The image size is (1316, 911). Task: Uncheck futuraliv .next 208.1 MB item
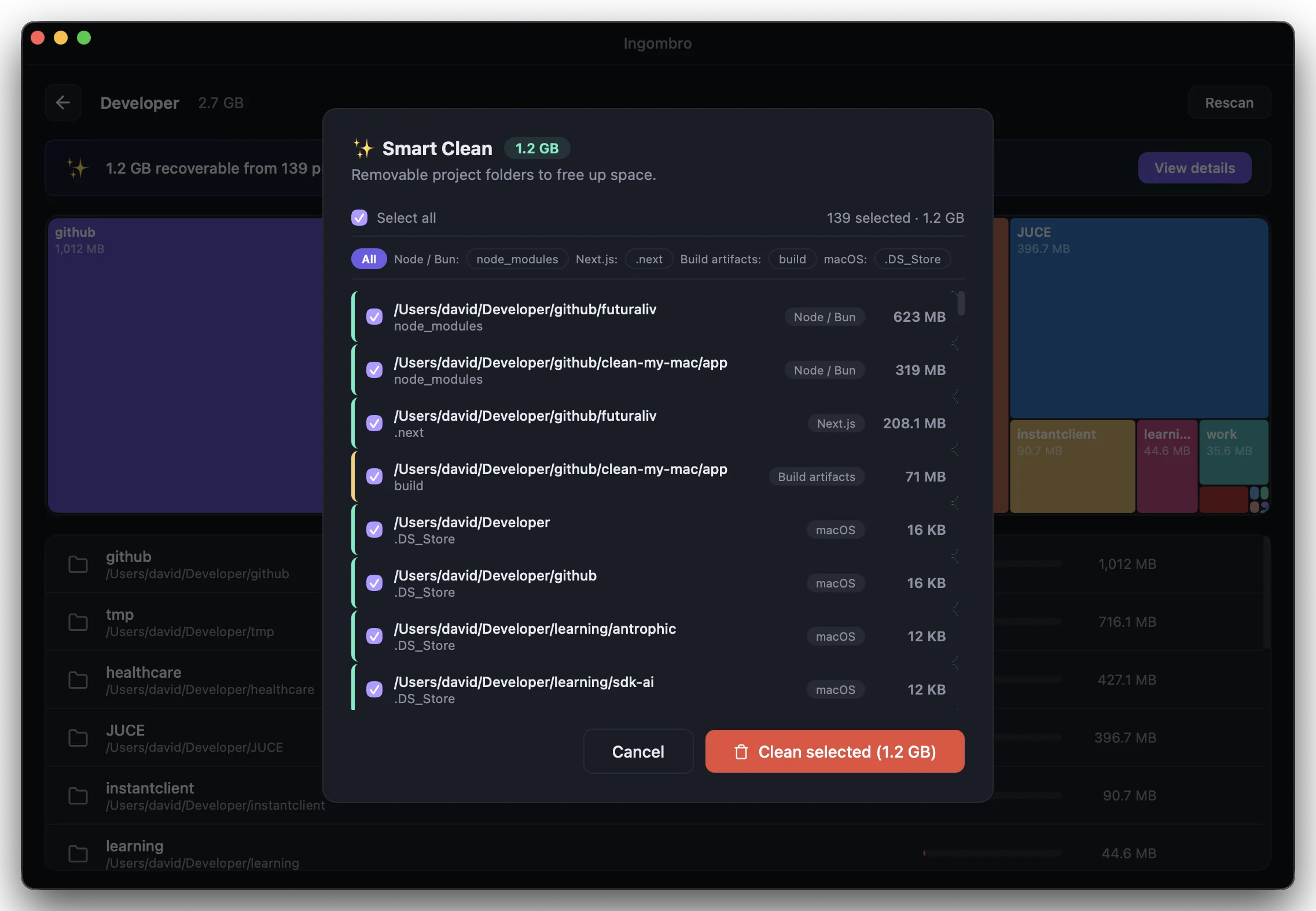pos(374,423)
